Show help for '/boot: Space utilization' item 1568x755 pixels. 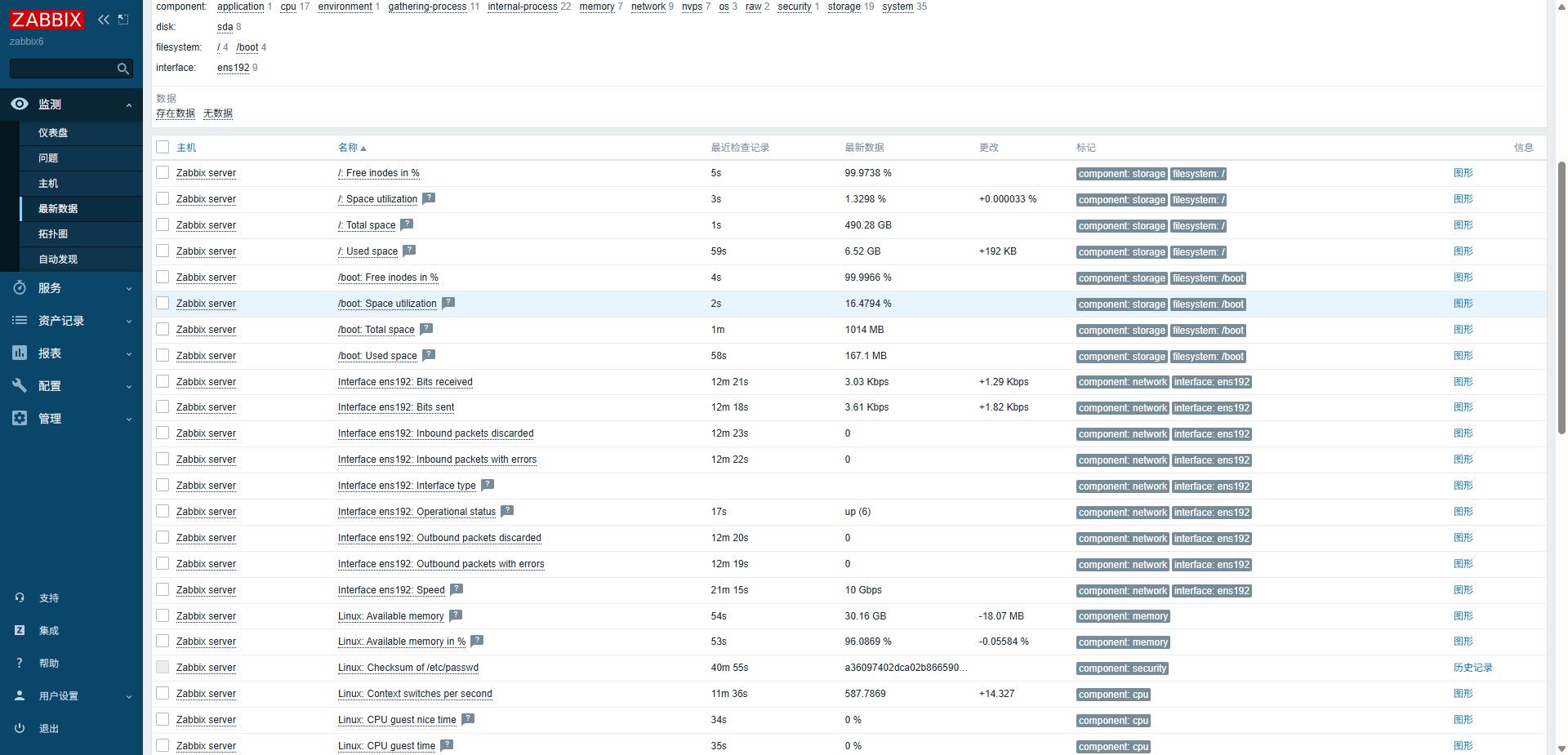click(448, 303)
